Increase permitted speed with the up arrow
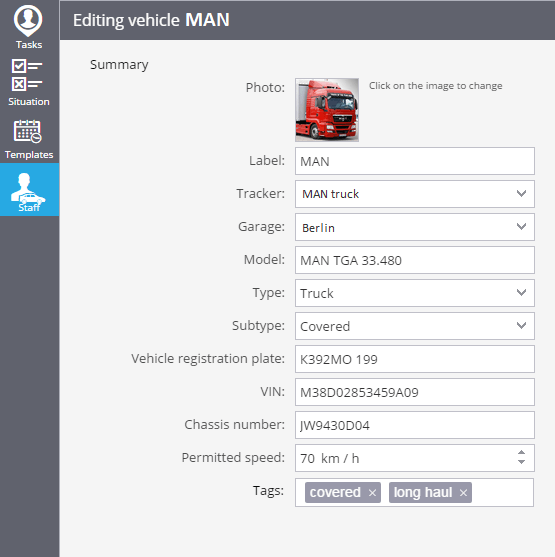The height and width of the screenshot is (557, 555). click(521, 453)
